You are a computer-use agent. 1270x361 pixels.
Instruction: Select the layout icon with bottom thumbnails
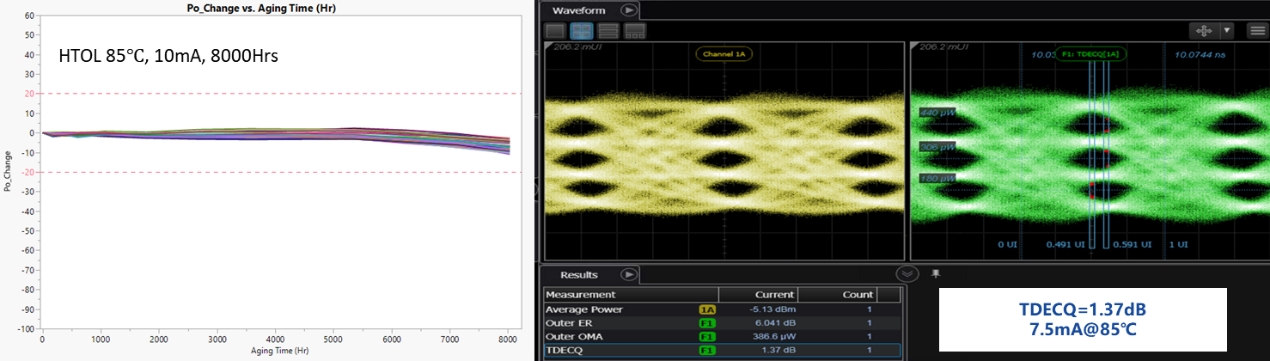tap(634, 31)
